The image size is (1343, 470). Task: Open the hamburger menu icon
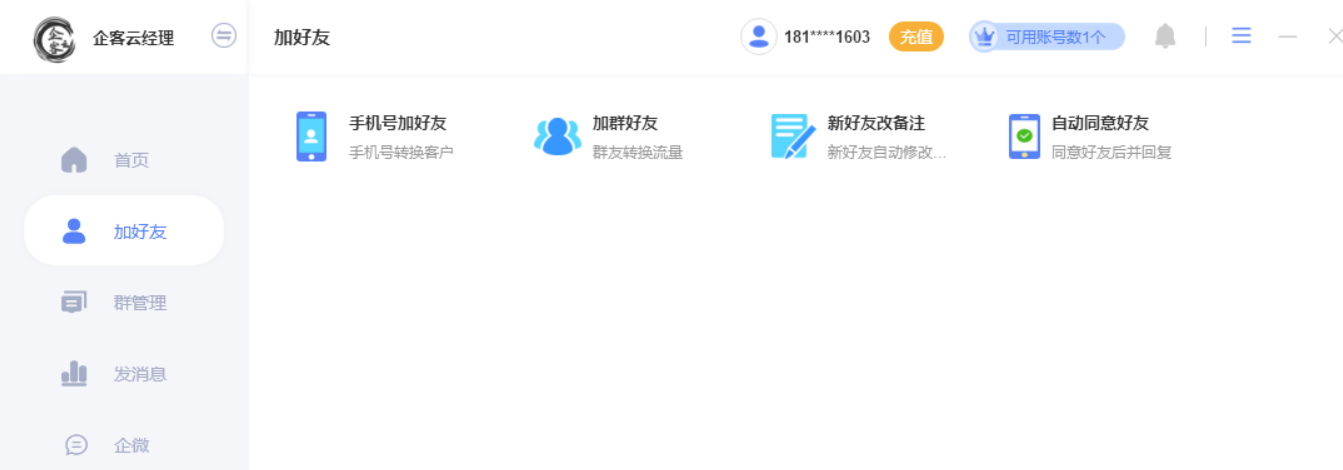pos(1241,36)
